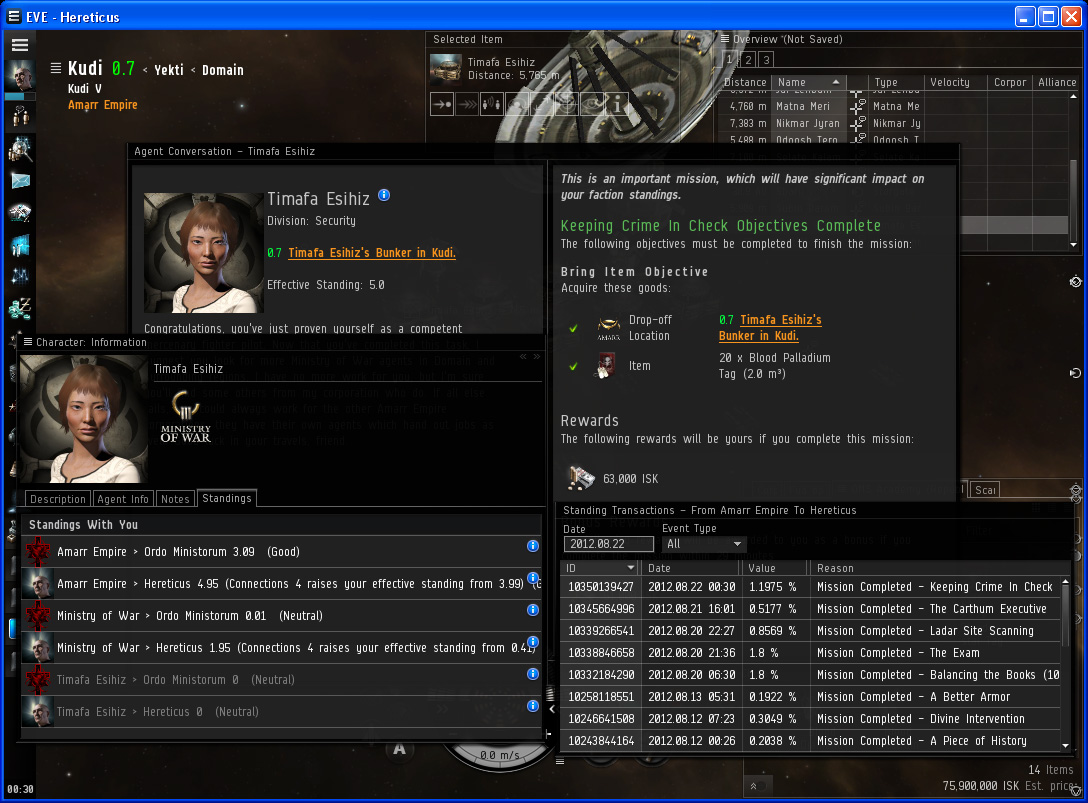
Task: Select transaction Mission Completed - The Exam
Action: 810,652
